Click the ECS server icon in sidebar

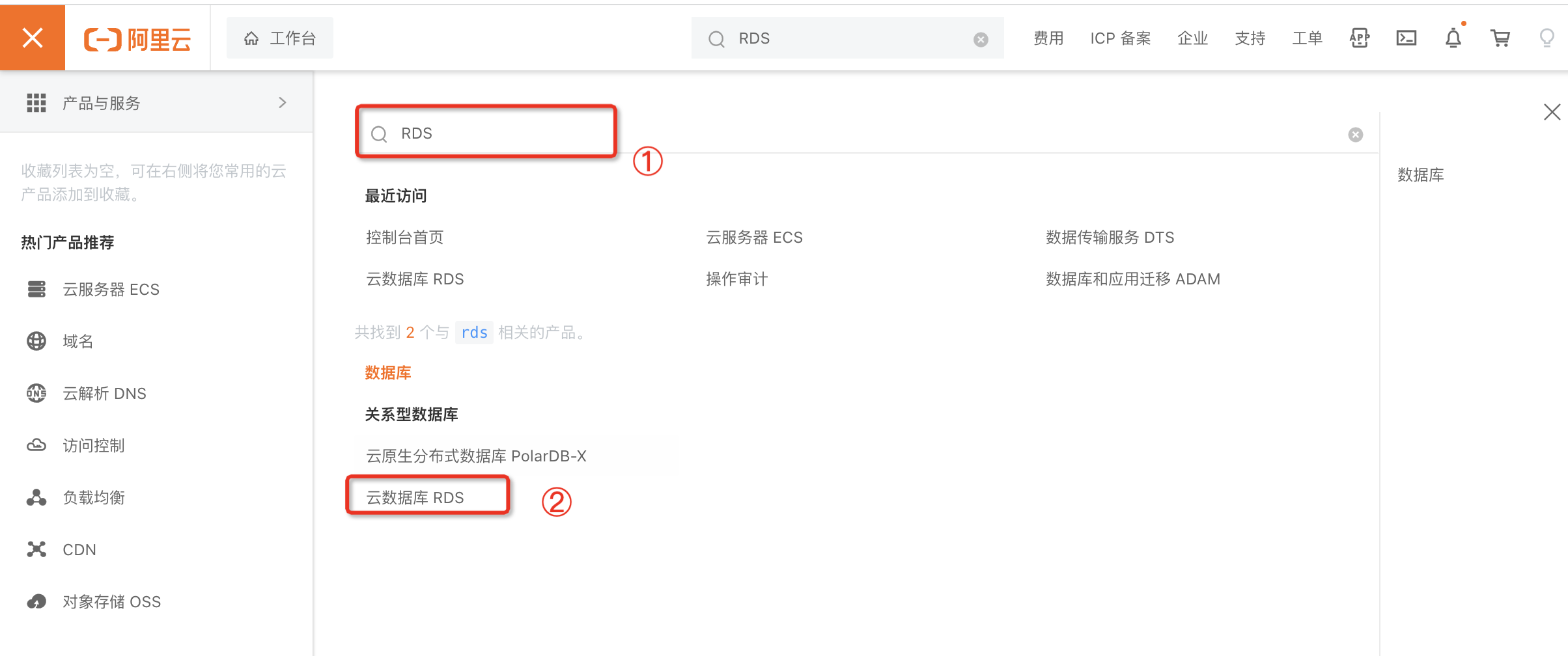pyautogui.click(x=36, y=289)
